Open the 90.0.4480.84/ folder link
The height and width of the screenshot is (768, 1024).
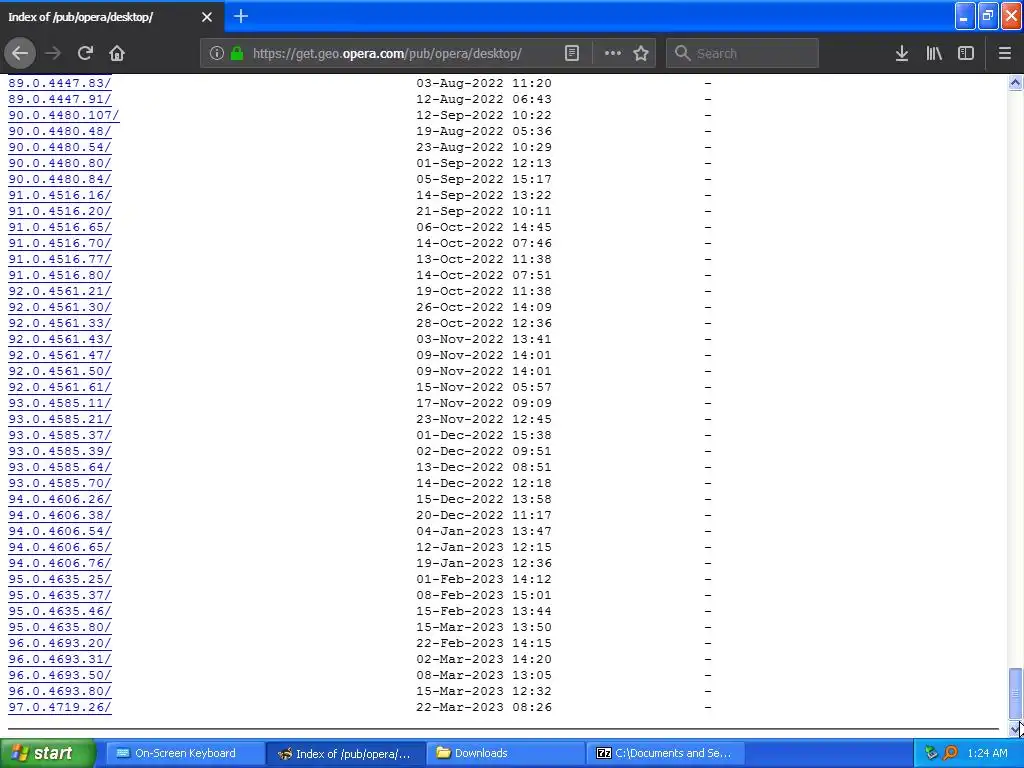click(59, 179)
